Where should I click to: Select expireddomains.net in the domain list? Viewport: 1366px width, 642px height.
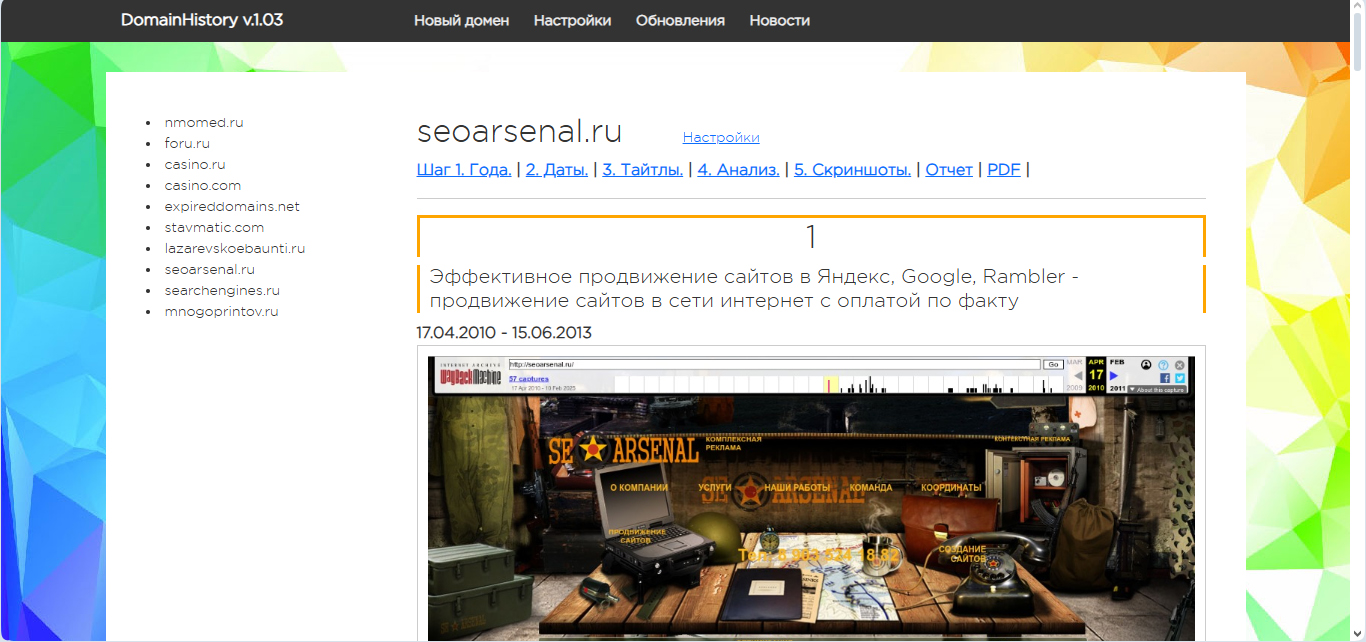coord(232,206)
